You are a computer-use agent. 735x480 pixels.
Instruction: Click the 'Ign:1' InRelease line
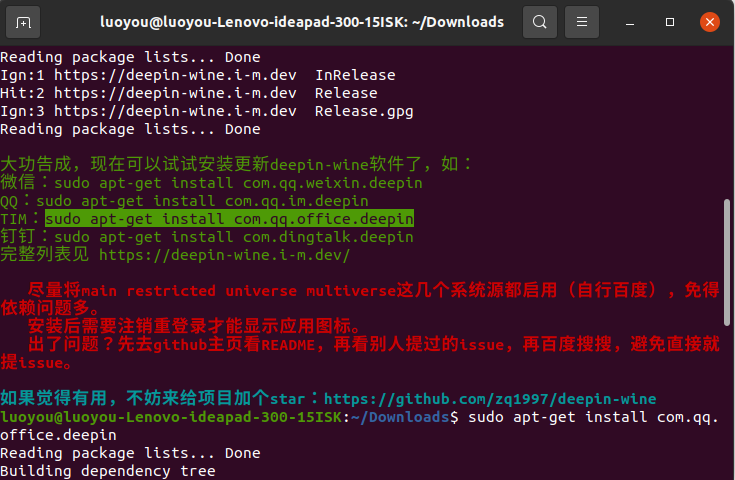[x=197, y=75]
